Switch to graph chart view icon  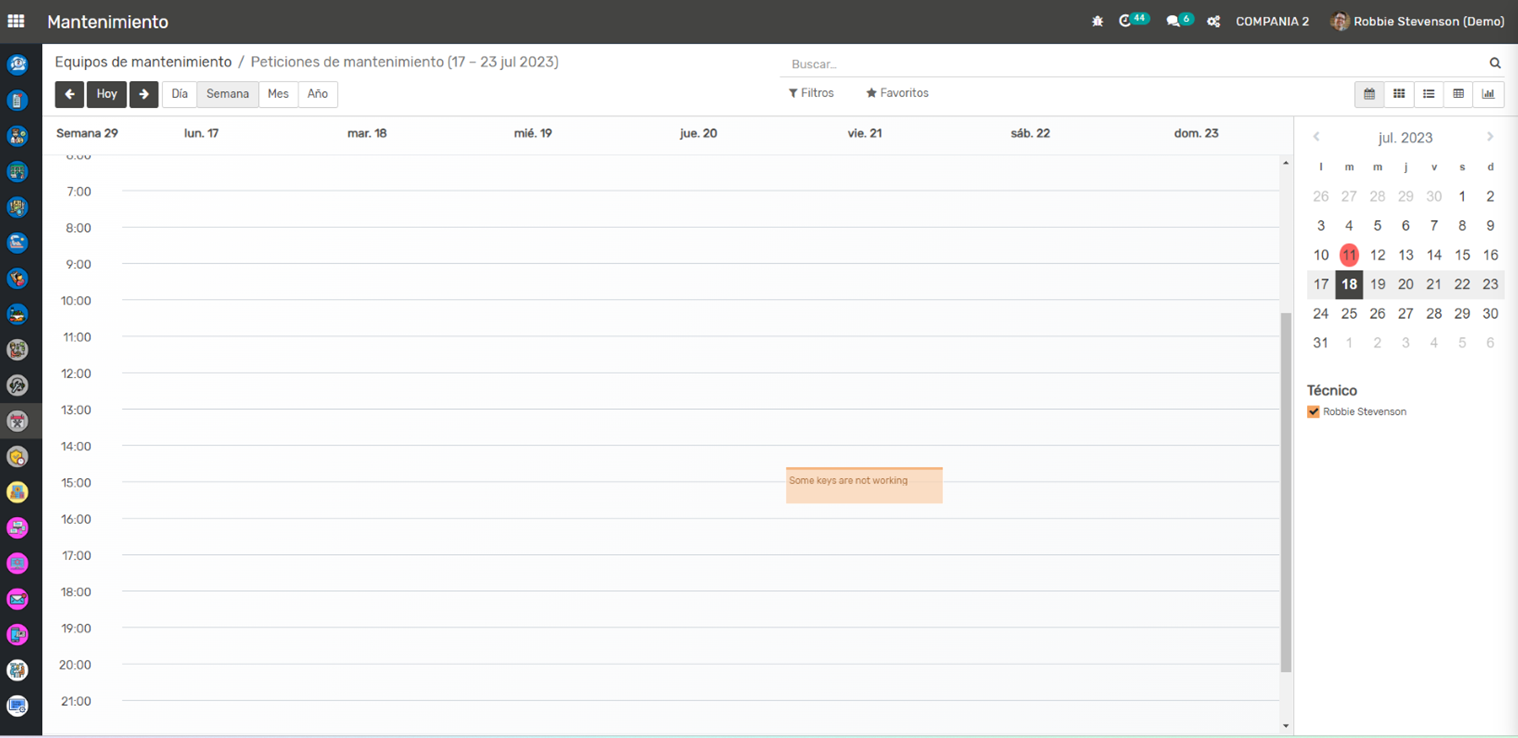(x=1488, y=94)
